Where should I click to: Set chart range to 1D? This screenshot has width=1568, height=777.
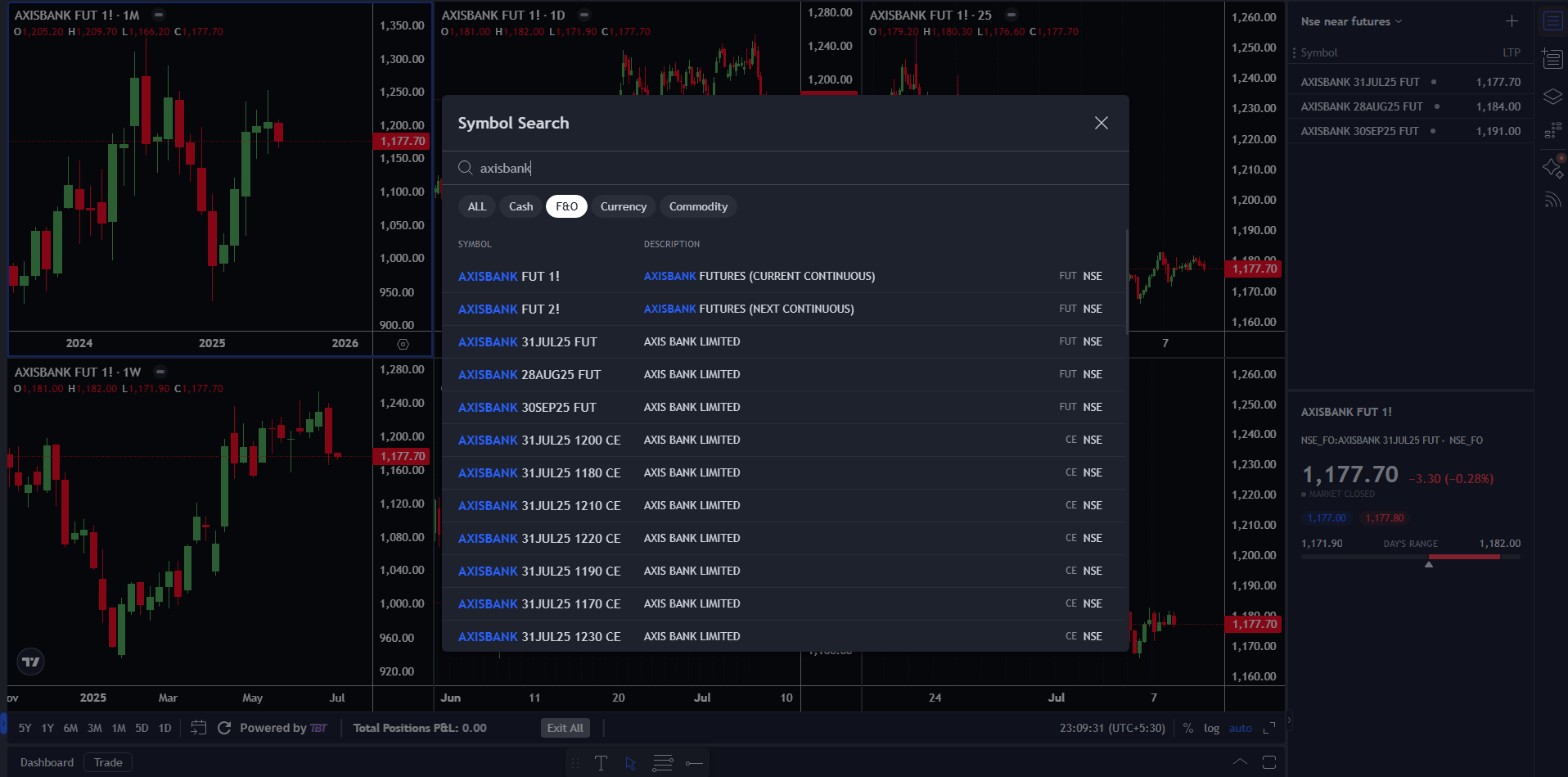pos(164,728)
